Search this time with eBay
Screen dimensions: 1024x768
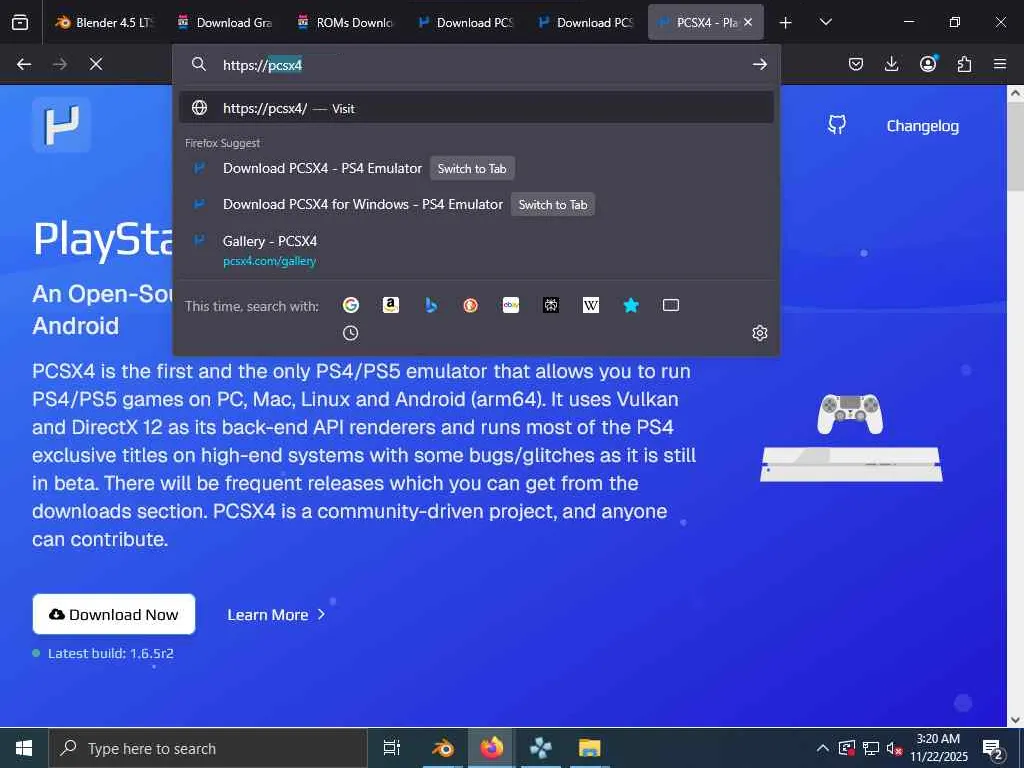511,305
